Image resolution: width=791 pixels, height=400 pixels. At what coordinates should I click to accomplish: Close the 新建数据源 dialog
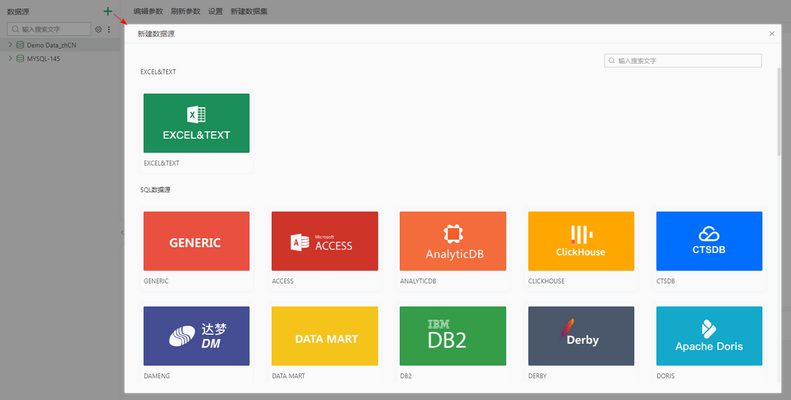[x=771, y=34]
